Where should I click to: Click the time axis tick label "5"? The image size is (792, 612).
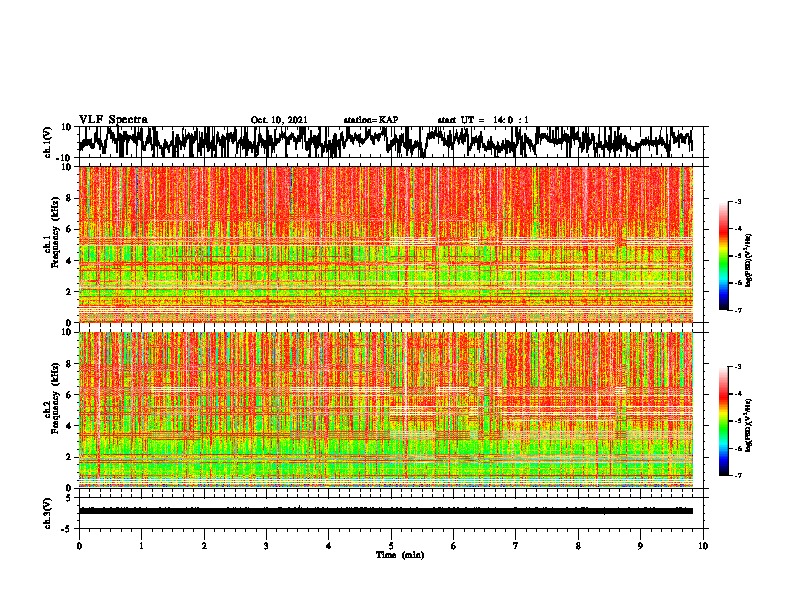[391, 546]
